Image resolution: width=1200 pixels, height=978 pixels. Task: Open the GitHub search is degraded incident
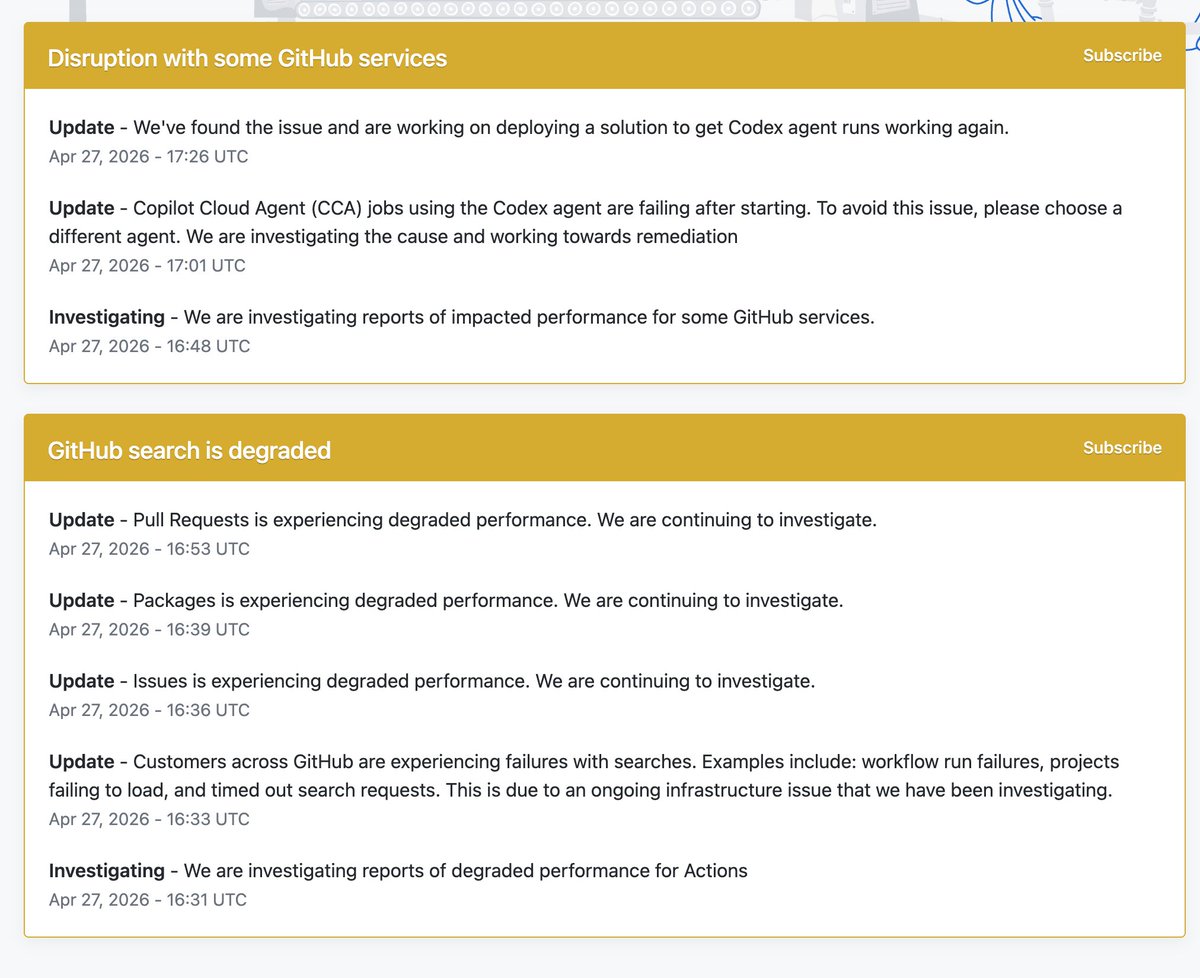coord(189,450)
